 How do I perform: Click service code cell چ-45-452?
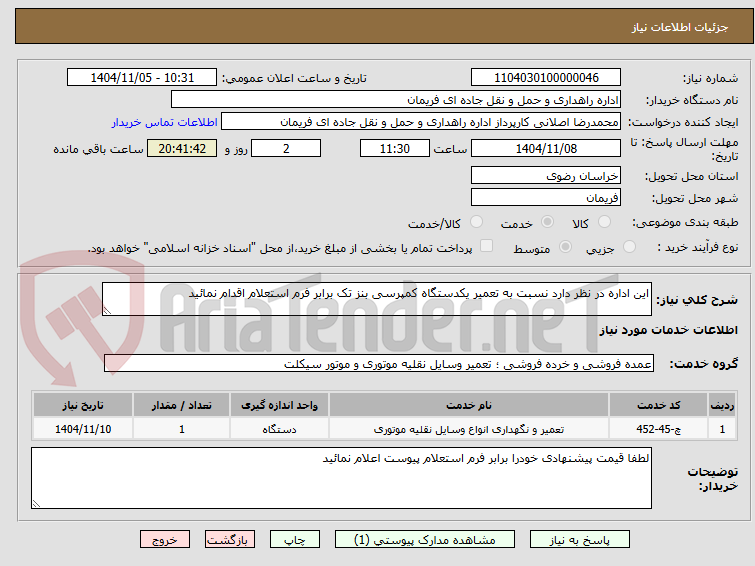coord(658,429)
